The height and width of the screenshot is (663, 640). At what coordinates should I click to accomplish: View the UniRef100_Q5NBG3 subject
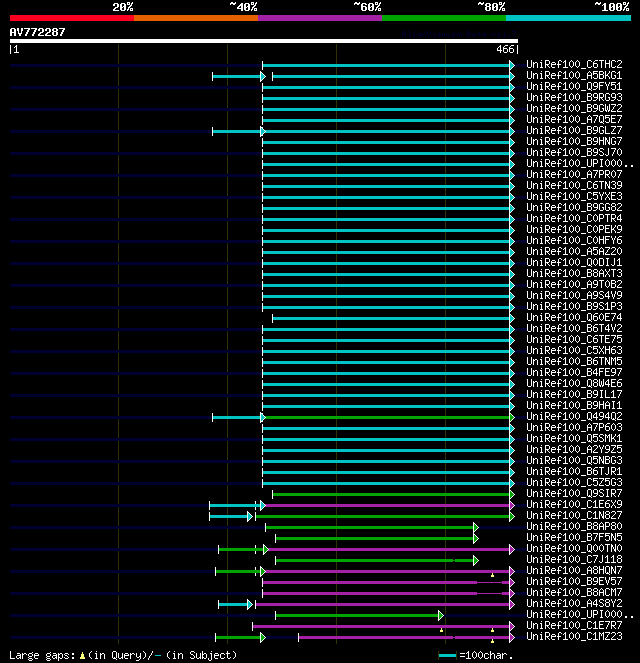574,460
